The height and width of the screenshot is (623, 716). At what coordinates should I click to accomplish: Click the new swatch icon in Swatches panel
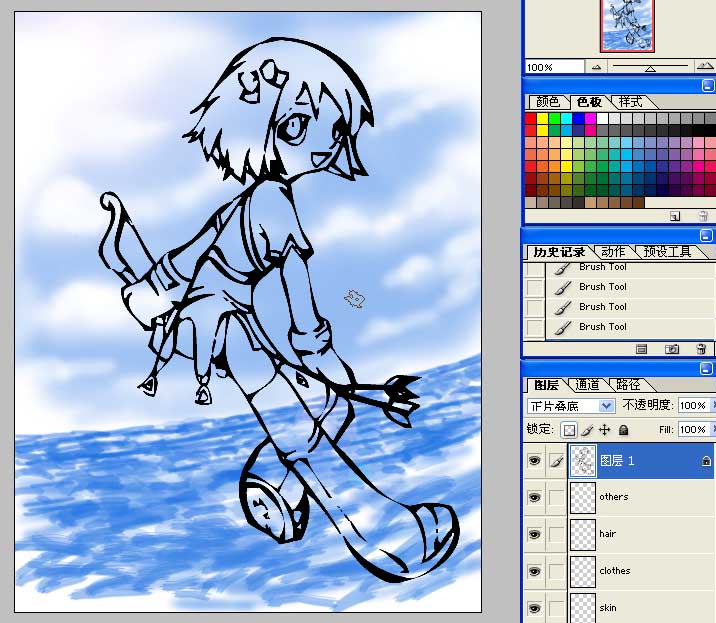tap(674, 216)
